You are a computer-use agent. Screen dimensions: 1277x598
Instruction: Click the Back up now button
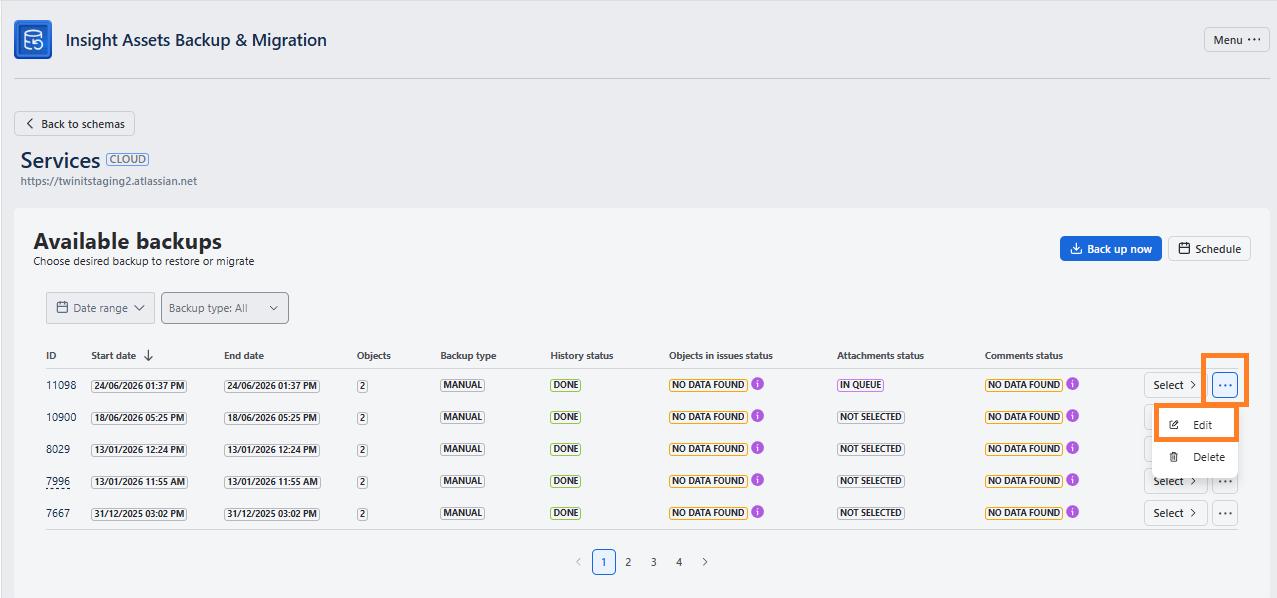click(x=1110, y=249)
